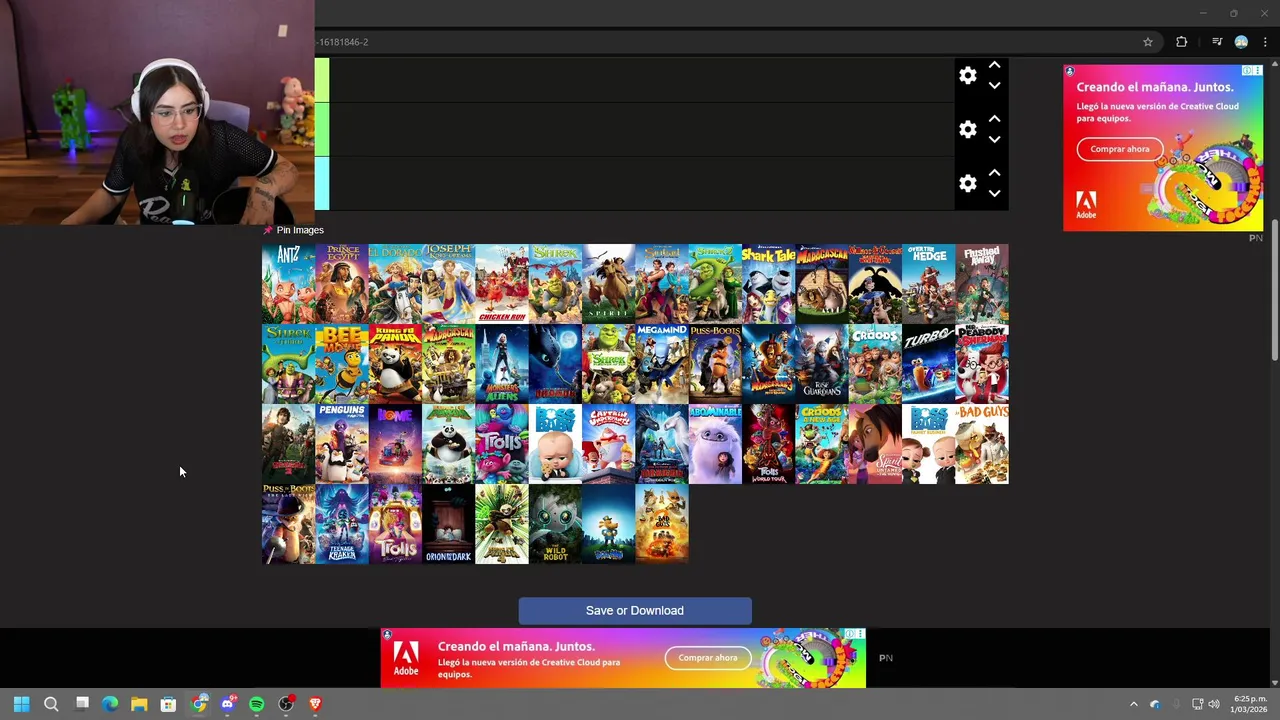Open the browser extensions puzzle icon
The height and width of the screenshot is (720, 1280).
pos(1182,42)
